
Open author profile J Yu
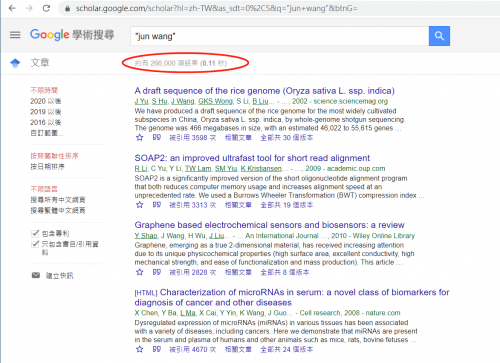[141, 101]
